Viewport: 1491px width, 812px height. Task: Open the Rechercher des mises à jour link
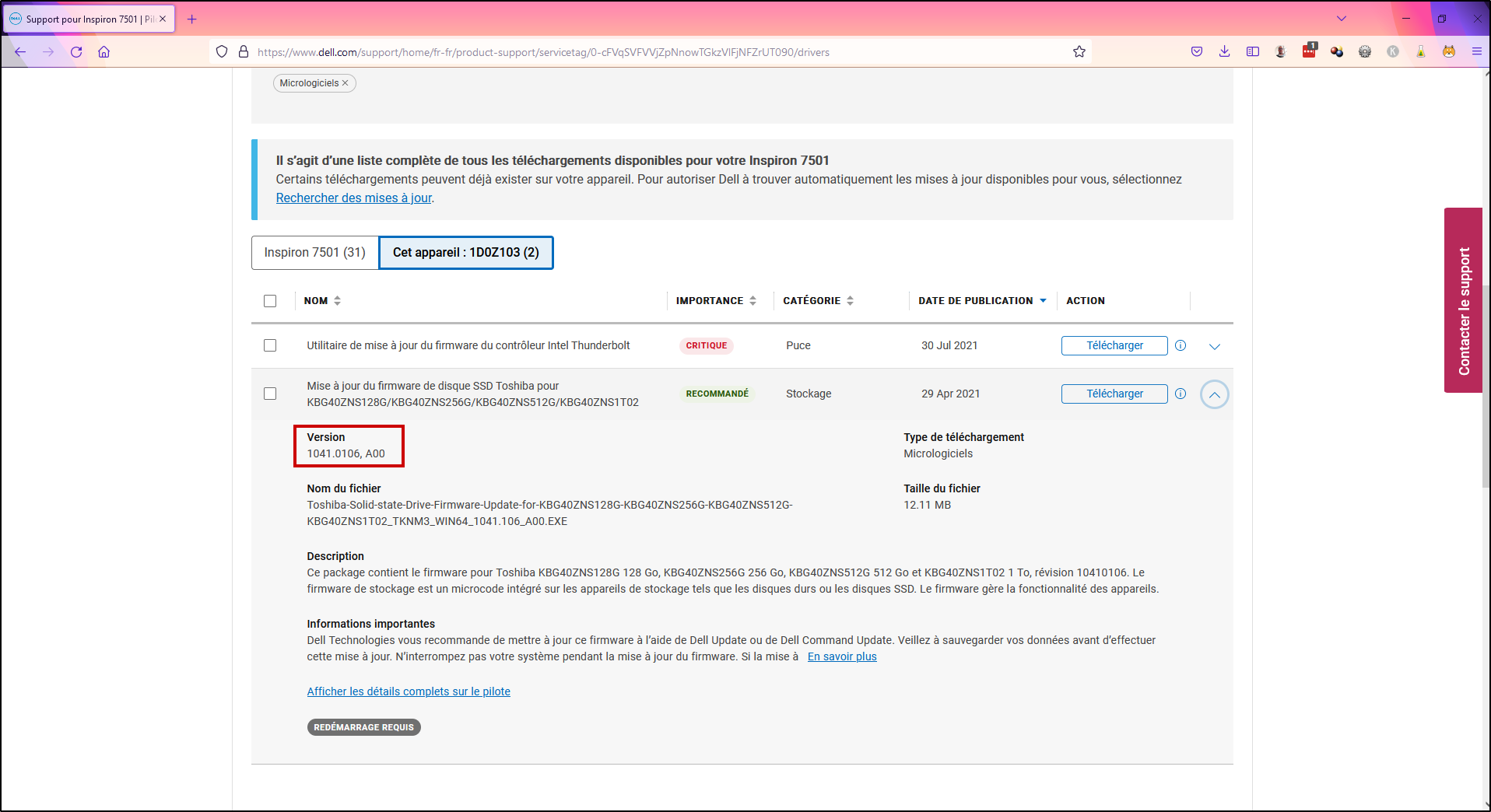[x=354, y=198]
